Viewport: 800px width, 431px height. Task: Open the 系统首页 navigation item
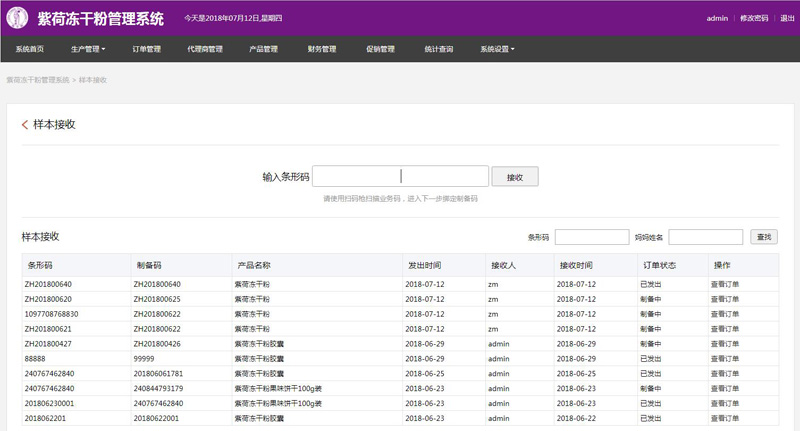[29, 49]
